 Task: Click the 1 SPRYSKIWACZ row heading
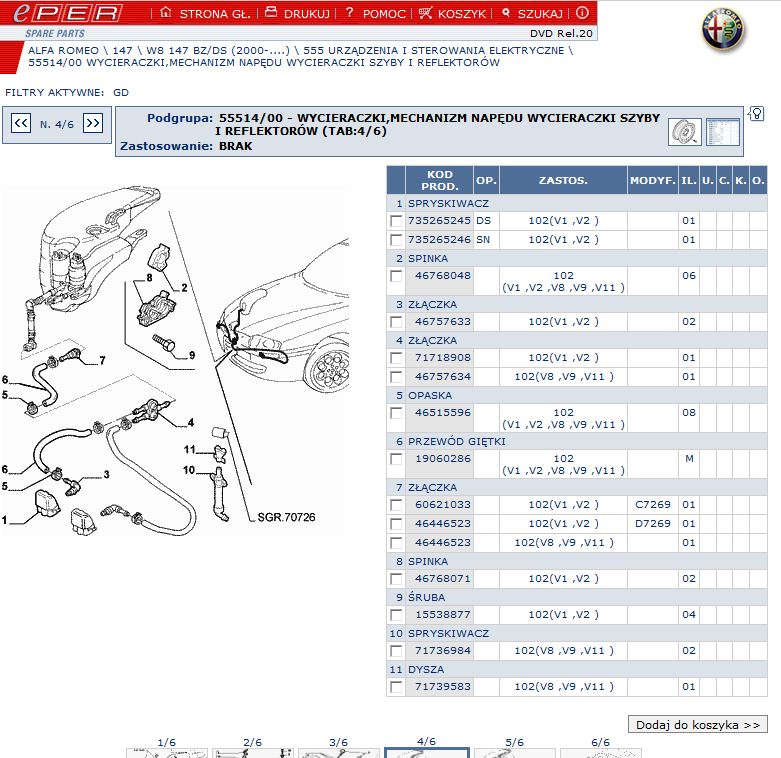click(577, 203)
